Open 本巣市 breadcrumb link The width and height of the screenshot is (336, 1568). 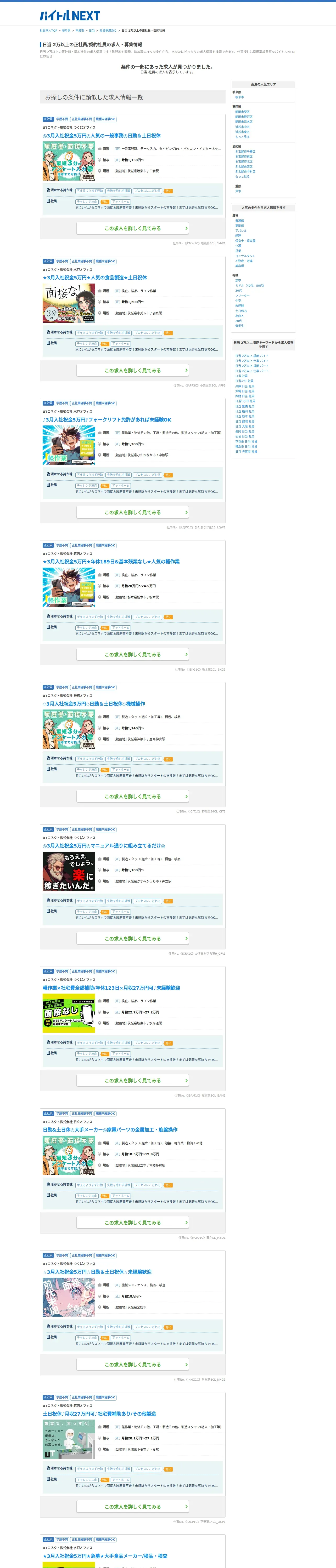pos(80,30)
